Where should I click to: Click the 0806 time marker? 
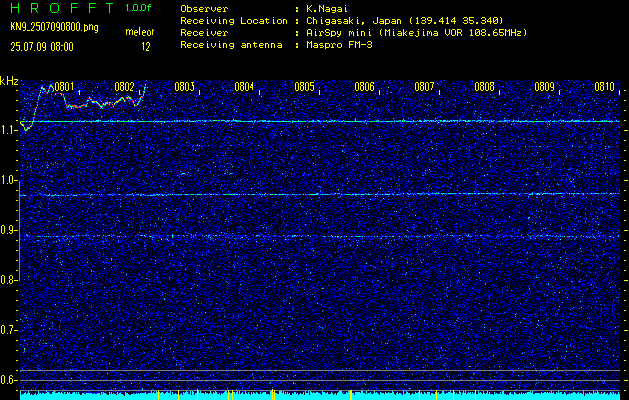coord(364,87)
